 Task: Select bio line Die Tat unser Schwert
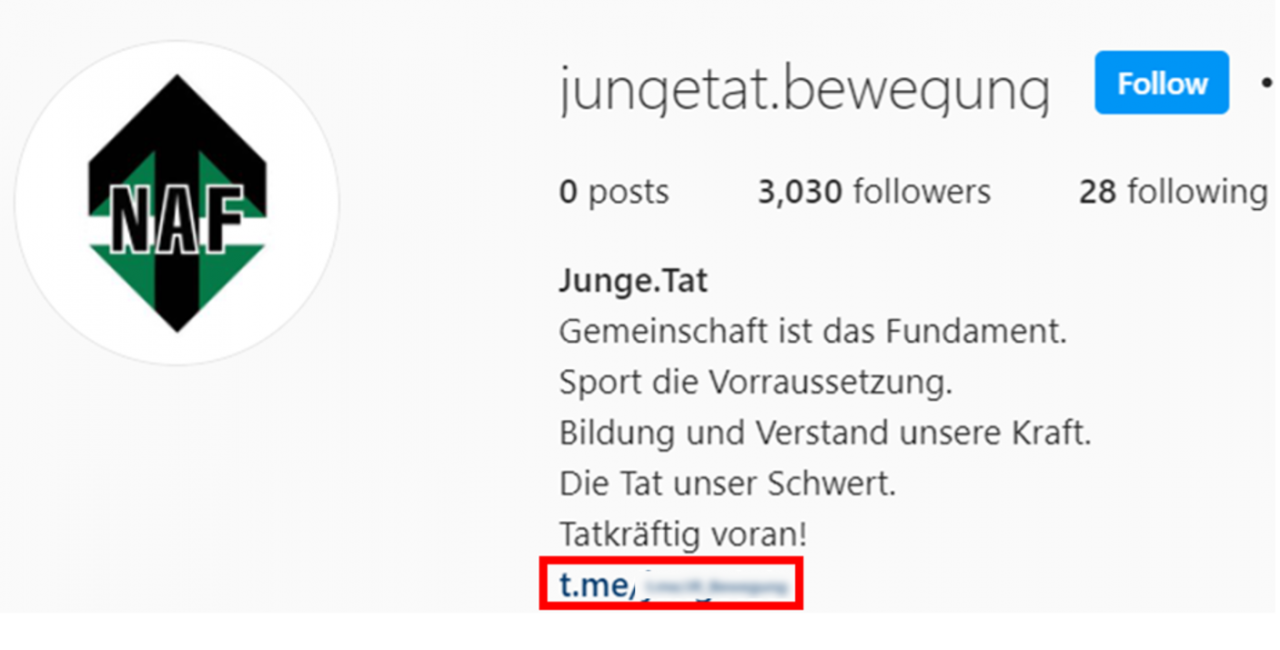727,485
